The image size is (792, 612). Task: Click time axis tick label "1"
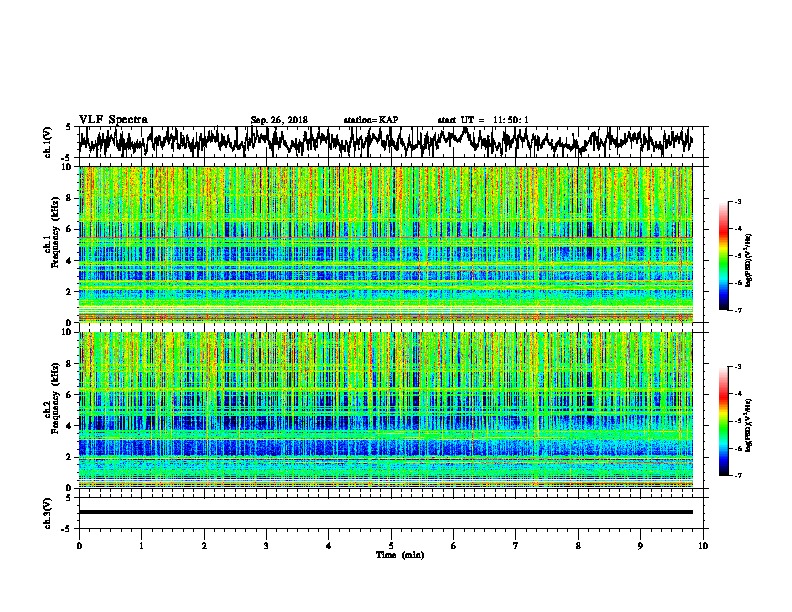(141, 546)
